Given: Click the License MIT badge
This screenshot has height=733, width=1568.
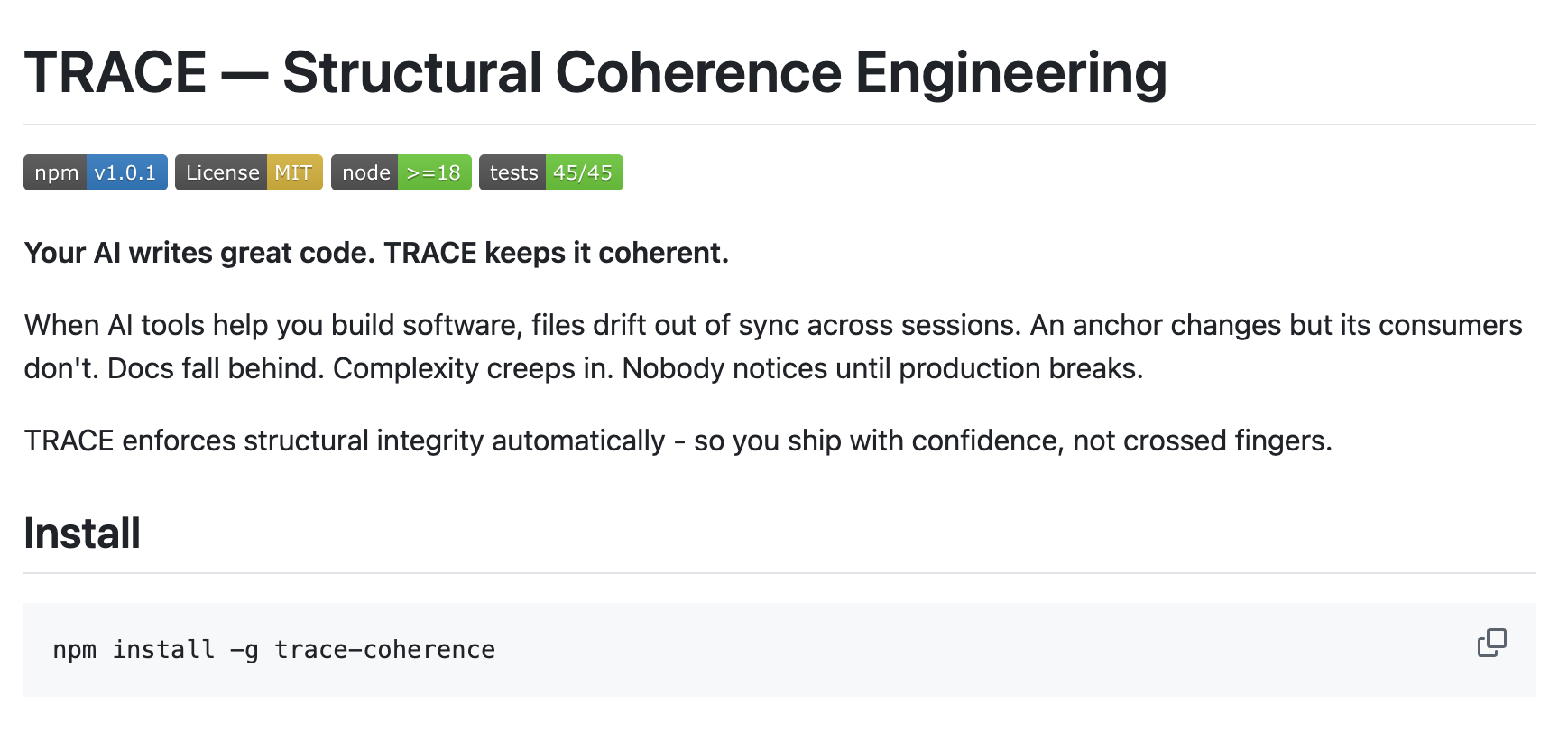Looking at the screenshot, I should coord(248,172).
